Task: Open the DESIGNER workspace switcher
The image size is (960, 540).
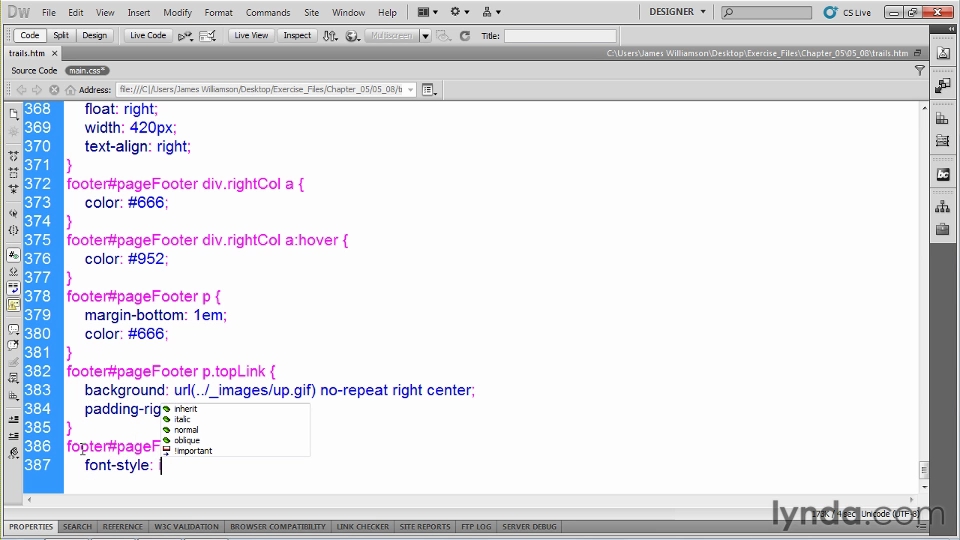Action: [677, 12]
